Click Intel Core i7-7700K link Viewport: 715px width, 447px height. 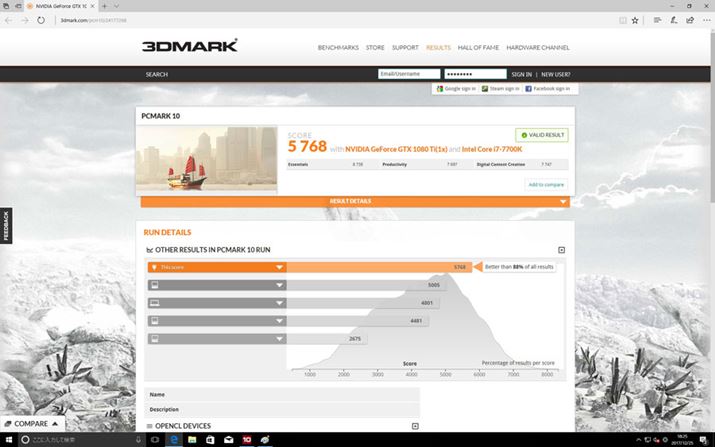pos(492,149)
